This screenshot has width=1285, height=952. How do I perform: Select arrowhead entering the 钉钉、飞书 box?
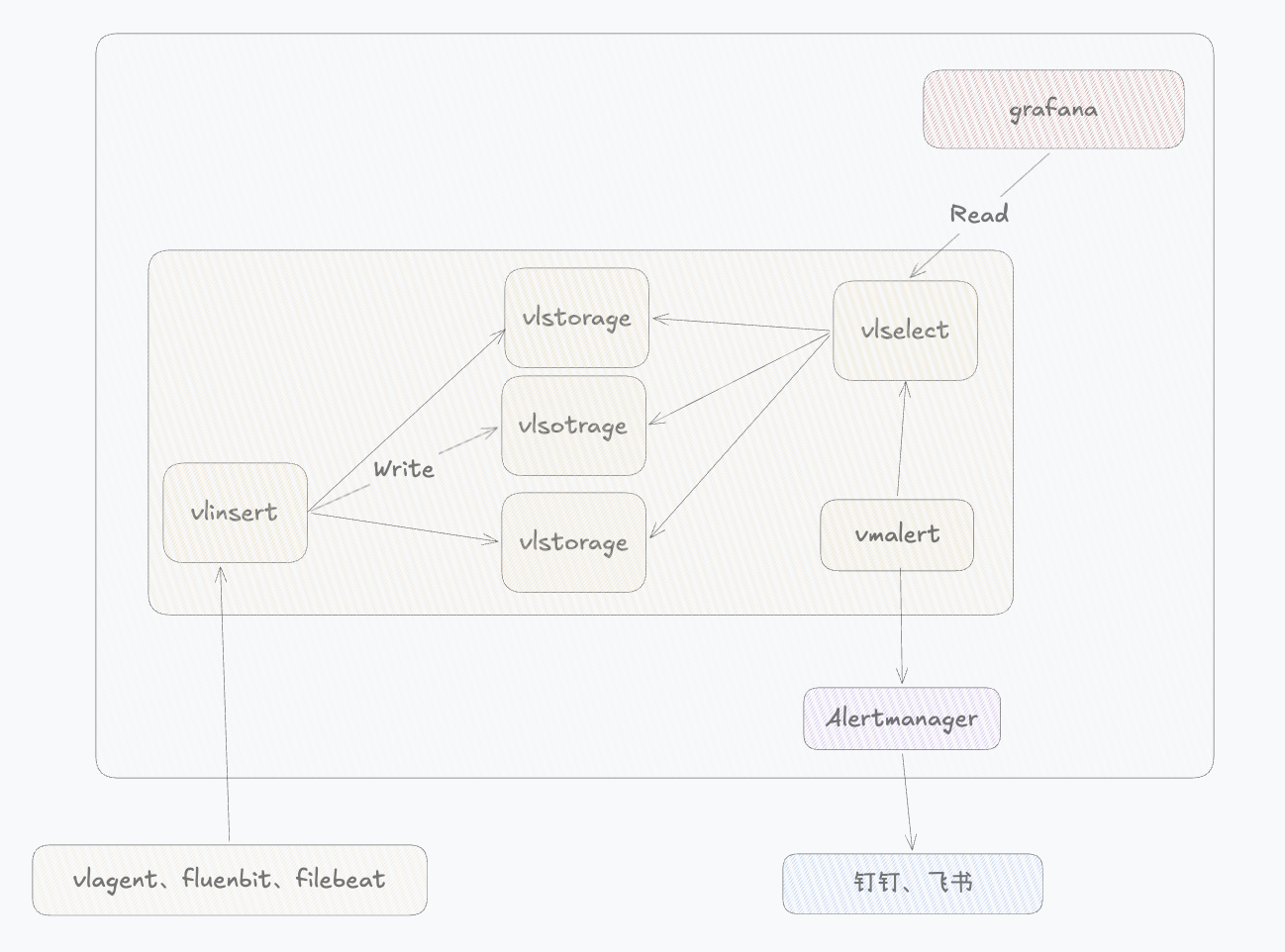(x=912, y=844)
